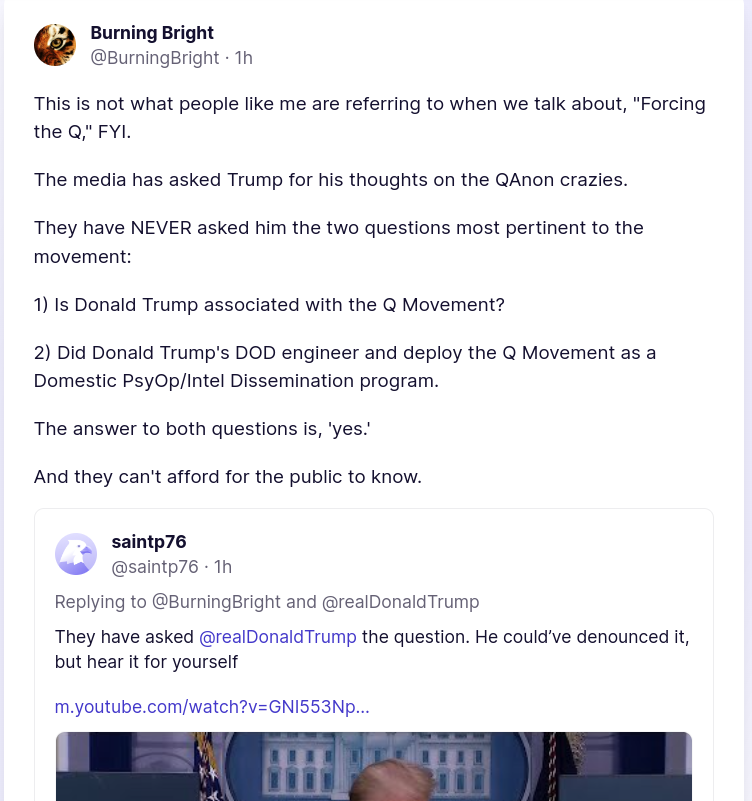Open the 1h timestamp of Burning Bright's post
The width and height of the screenshot is (752, 801).
point(244,58)
